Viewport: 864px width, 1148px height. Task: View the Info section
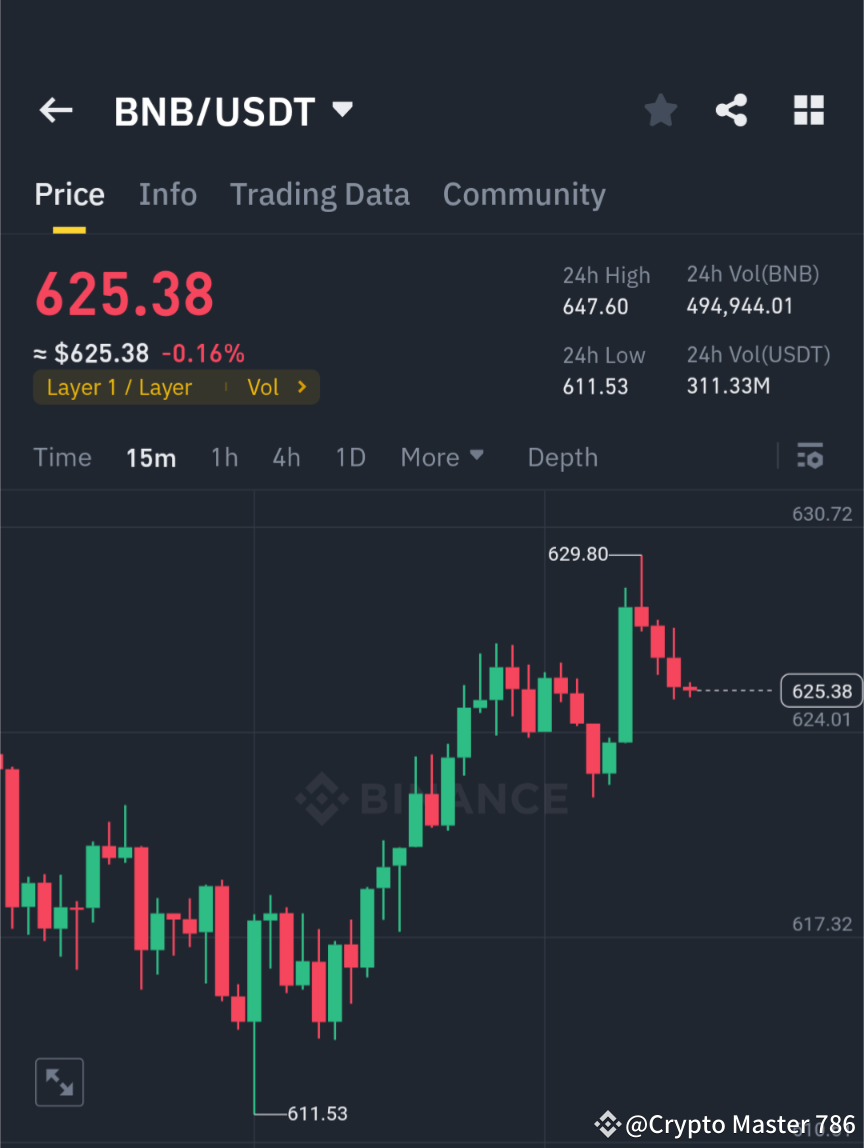tap(167, 194)
